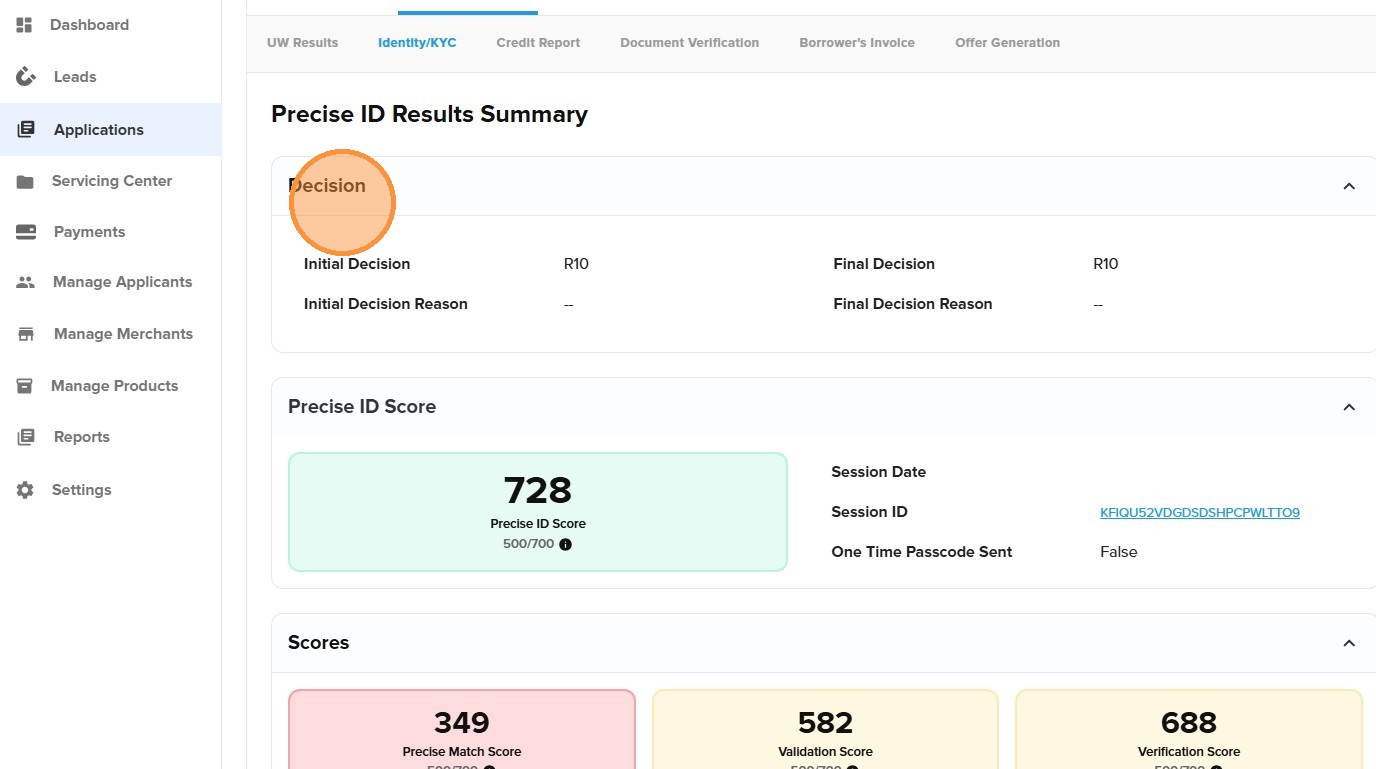The width and height of the screenshot is (1376, 769).
Task: Click the False passcode value
Action: [1119, 552]
